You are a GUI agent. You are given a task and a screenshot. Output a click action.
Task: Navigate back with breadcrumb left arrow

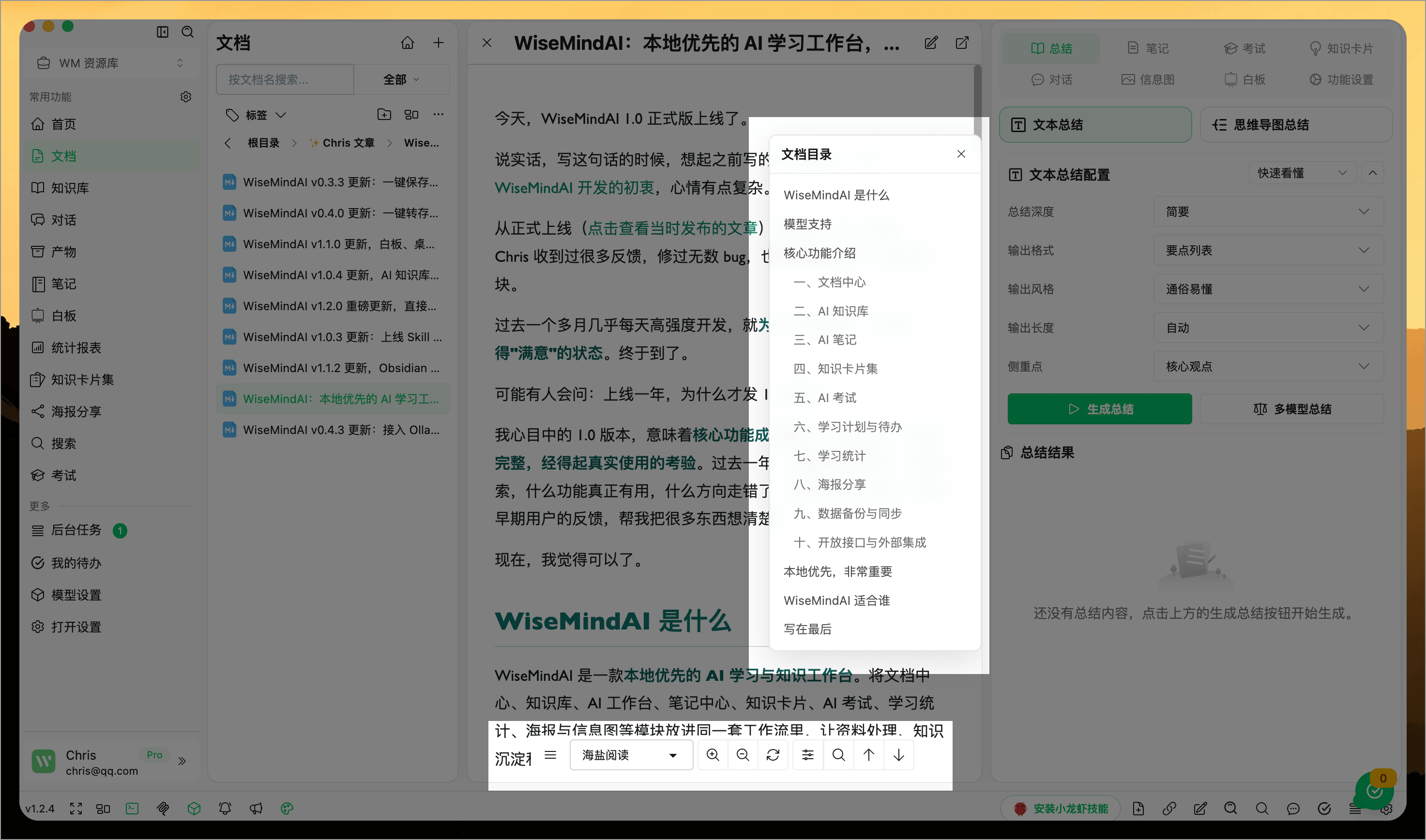pos(228,143)
